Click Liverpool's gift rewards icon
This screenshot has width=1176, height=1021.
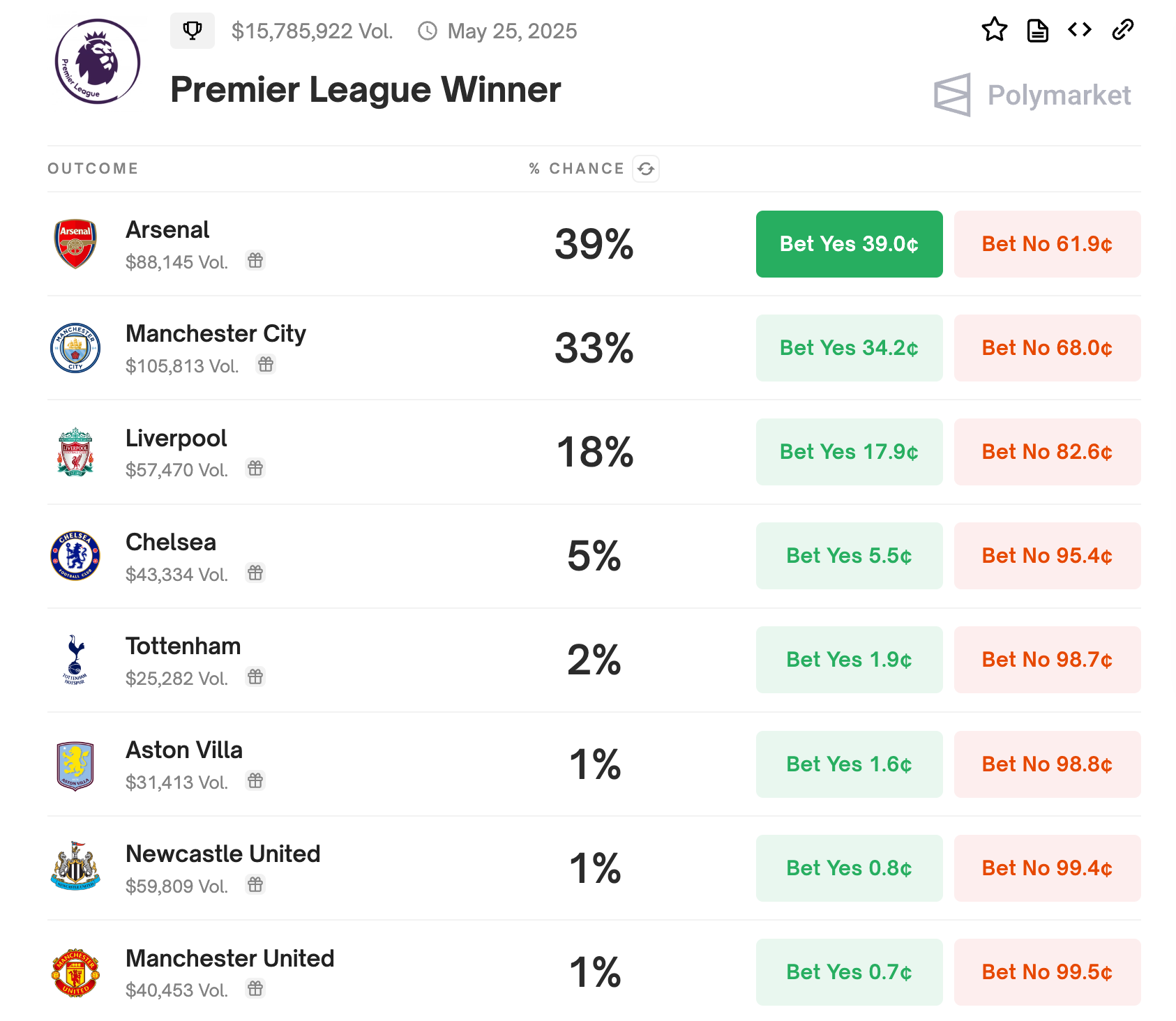pyautogui.click(x=255, y=469)
